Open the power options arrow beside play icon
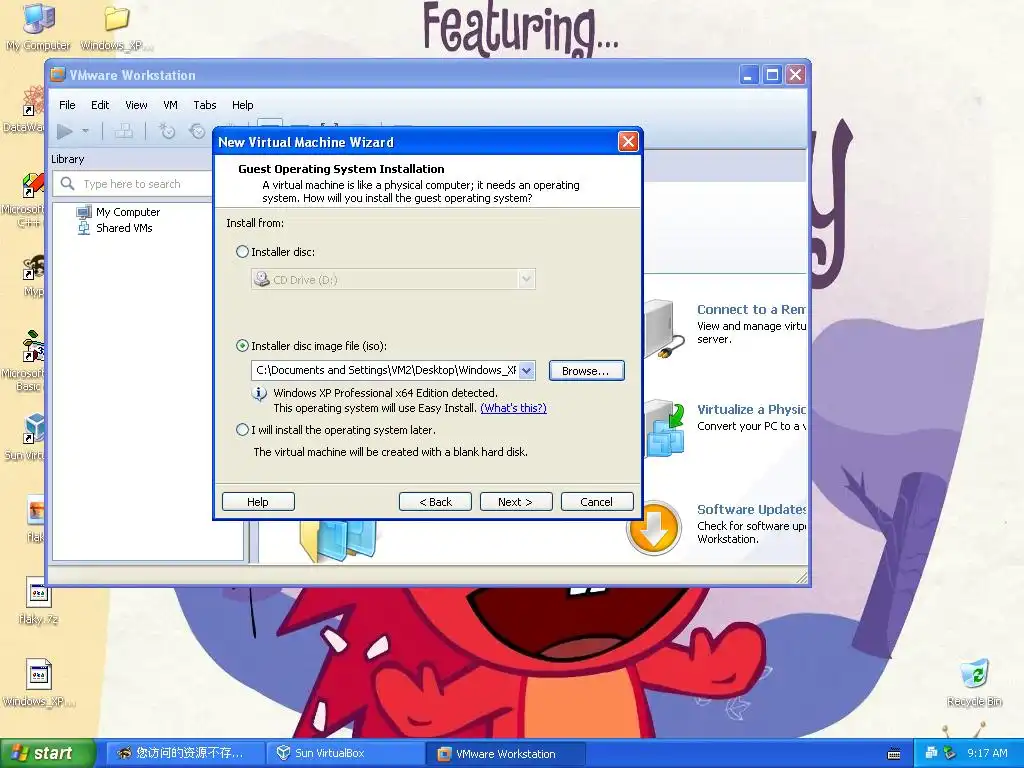Screen dimensions: 1024x768 86,131
